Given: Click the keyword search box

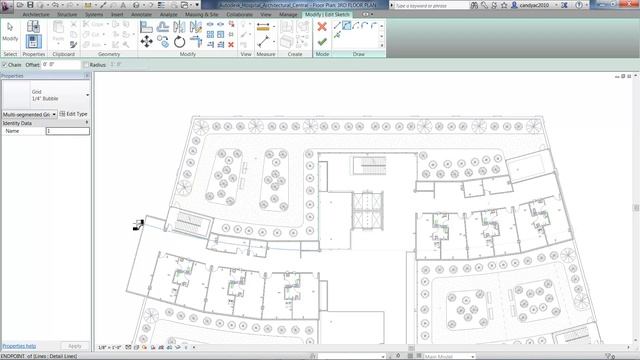Looking at the screenshot, I should (x=431, y=6).
